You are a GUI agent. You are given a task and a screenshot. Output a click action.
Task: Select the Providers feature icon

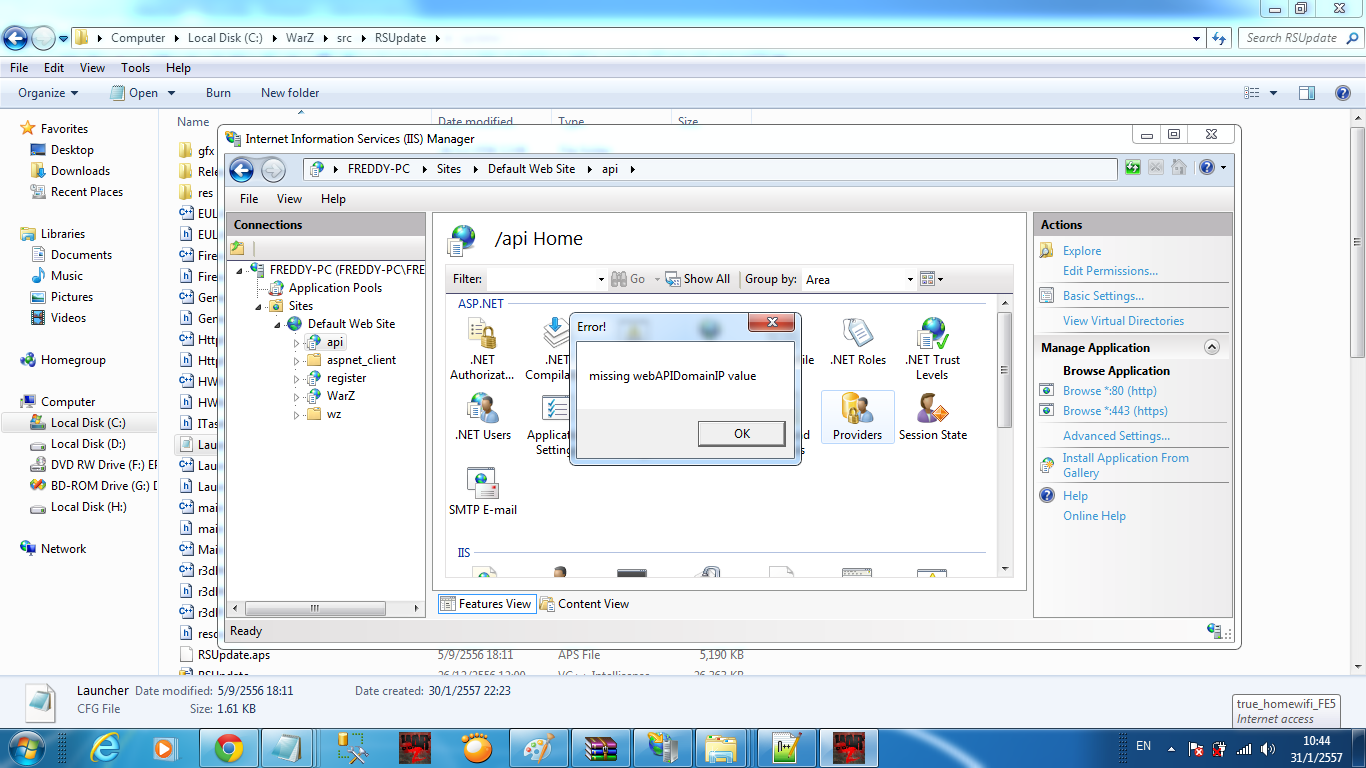(857, 417)
